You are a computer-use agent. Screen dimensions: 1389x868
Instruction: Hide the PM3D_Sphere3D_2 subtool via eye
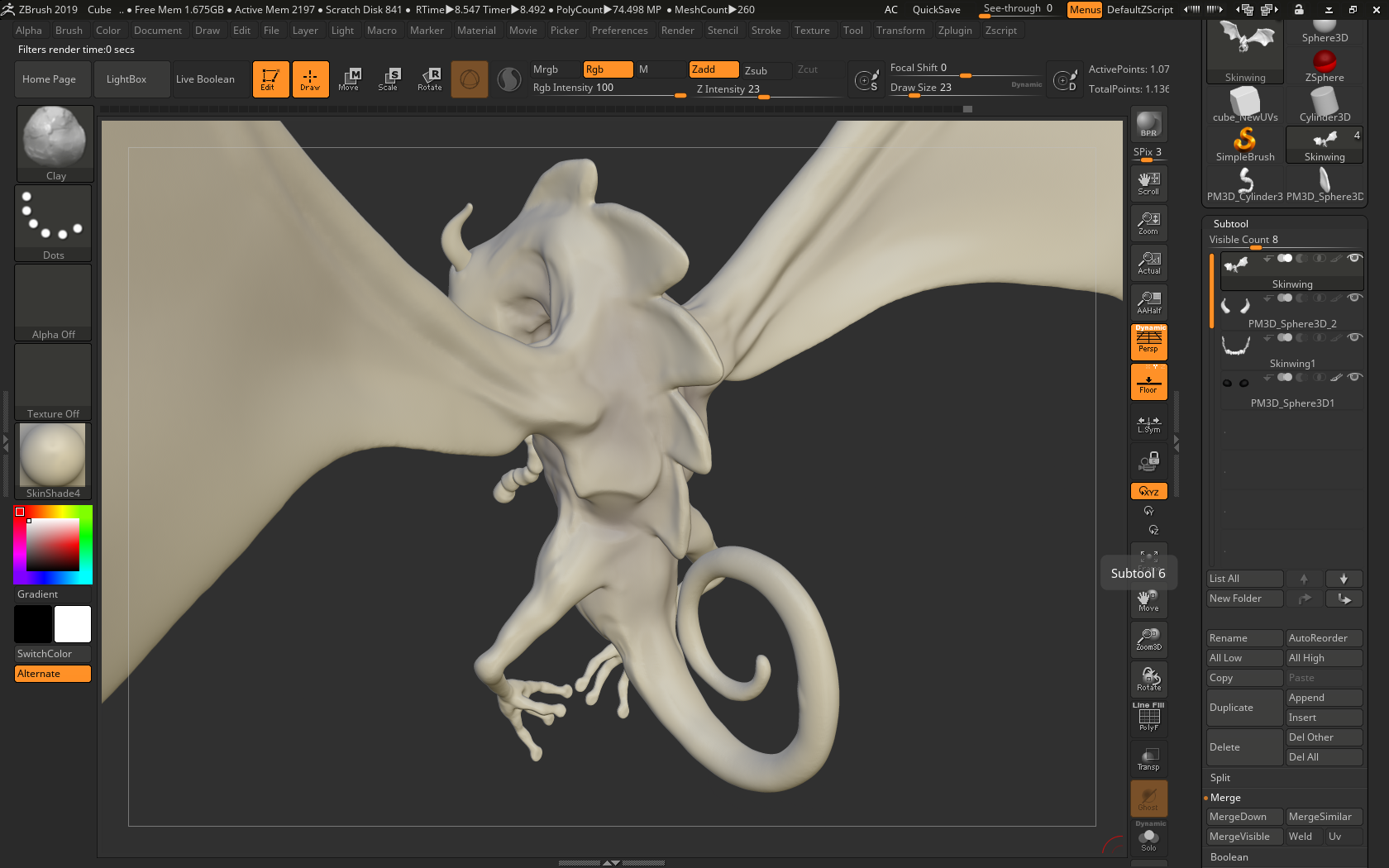tap(1354, 298)
